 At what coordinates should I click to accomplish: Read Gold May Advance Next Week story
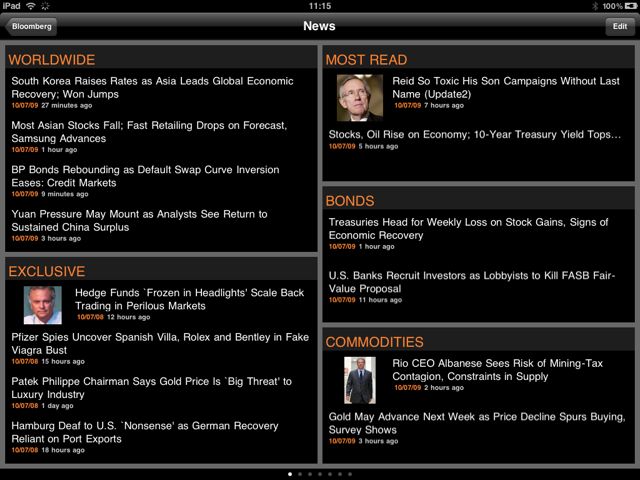coord(477,423)
